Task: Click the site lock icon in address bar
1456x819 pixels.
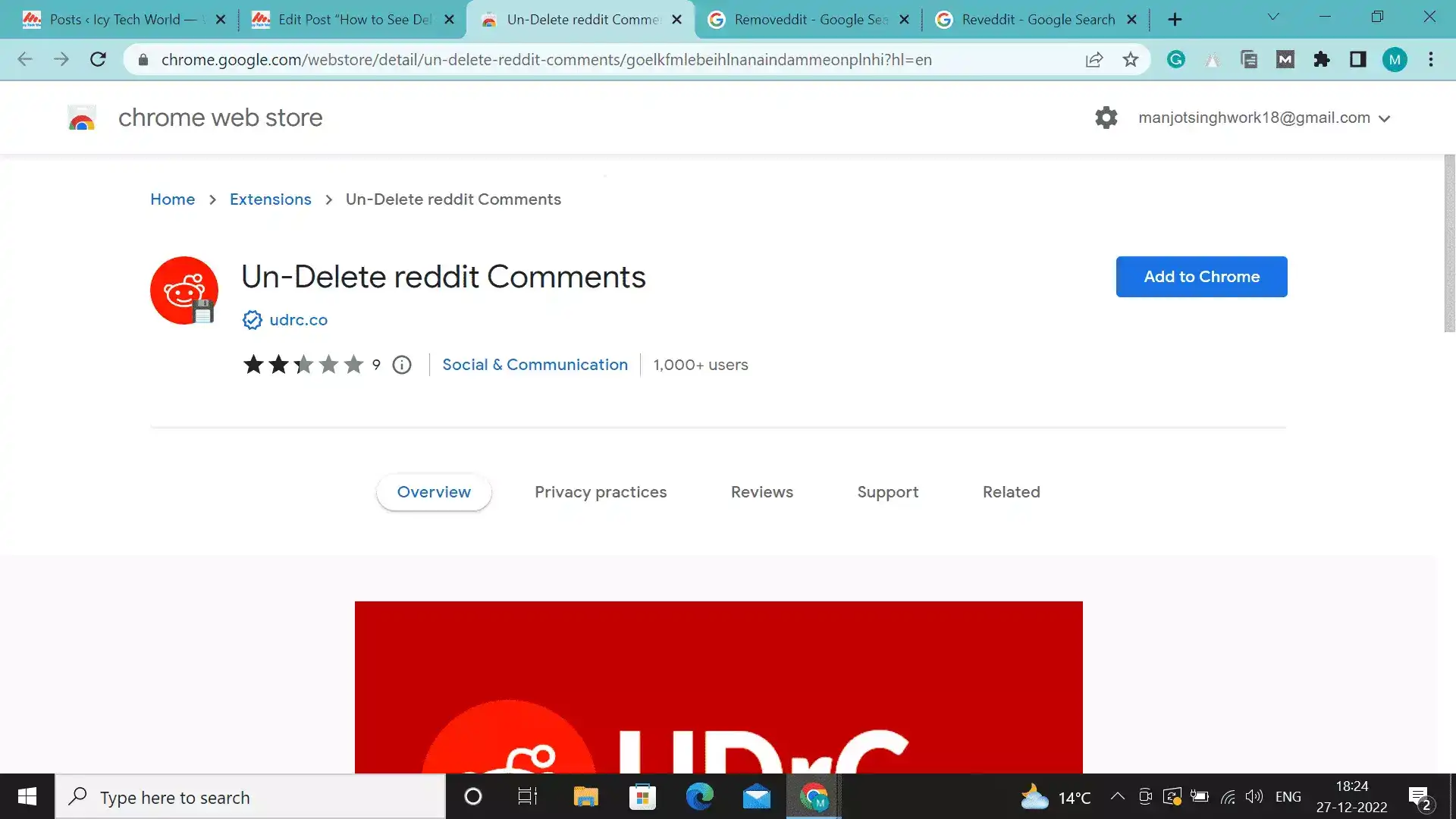Action: coord(143,59)
